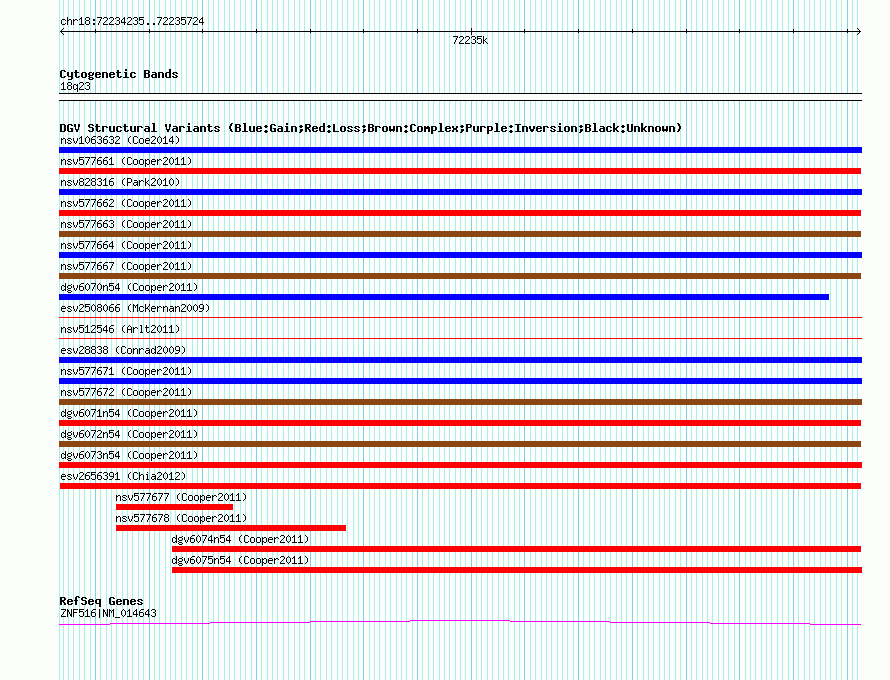Click the magenta ZNF516 gene line
The image size is (890, 680).
pos(460,622)
